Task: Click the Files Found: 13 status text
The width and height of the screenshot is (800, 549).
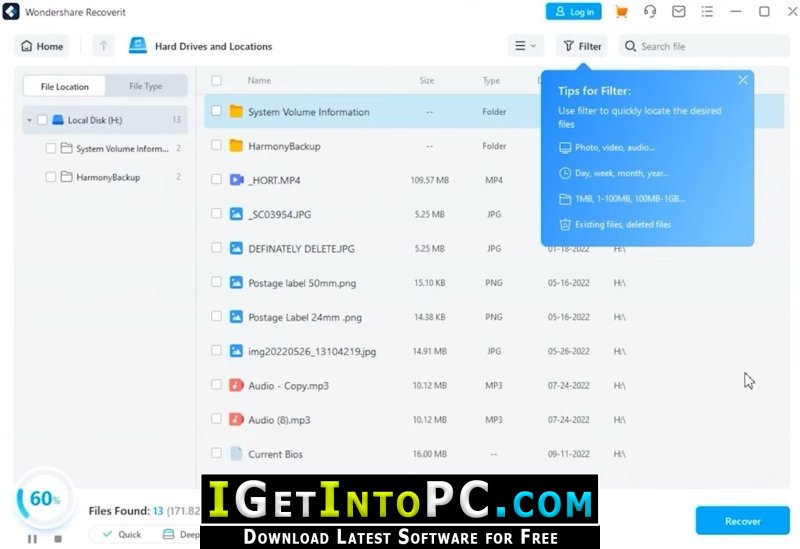Action: coord(126,511)
